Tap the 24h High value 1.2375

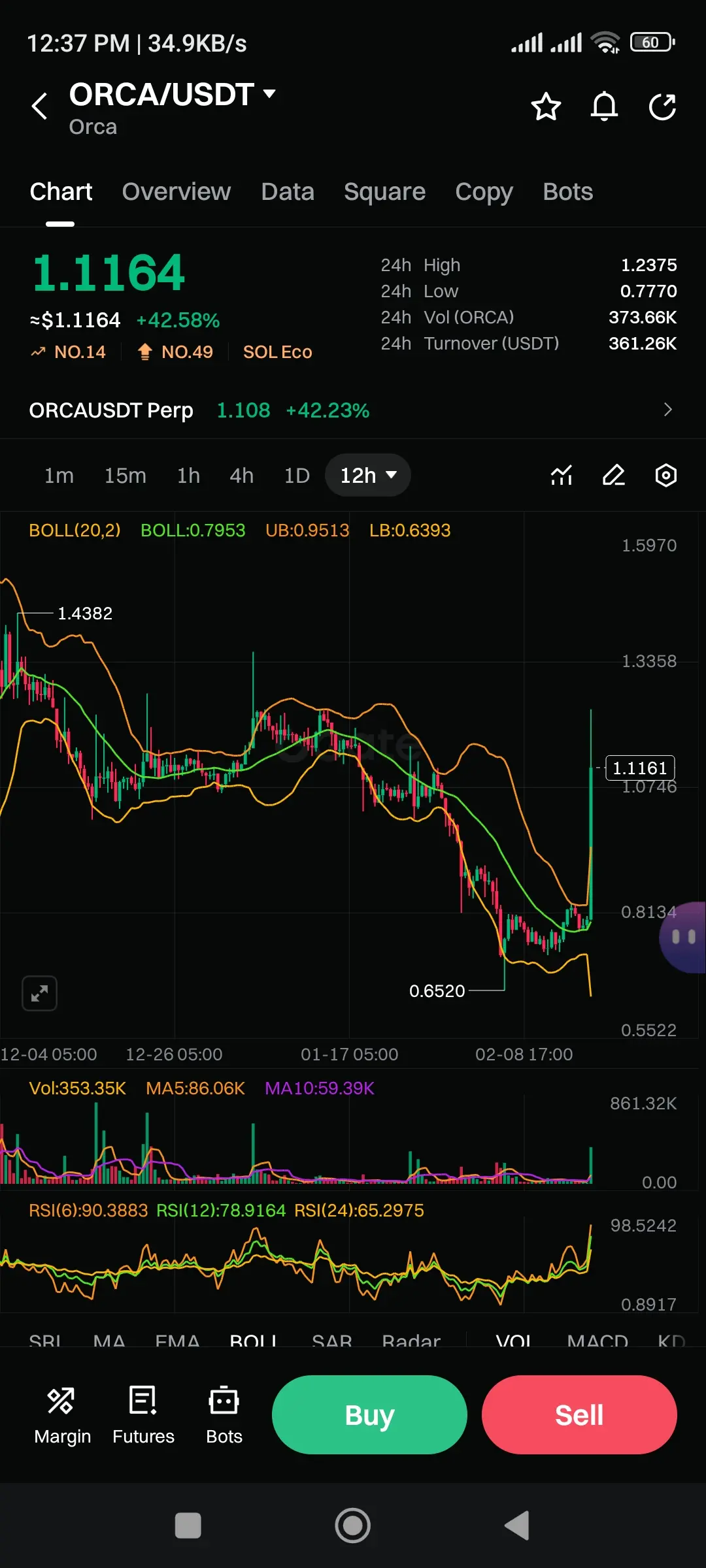click(x=648, y=265)
